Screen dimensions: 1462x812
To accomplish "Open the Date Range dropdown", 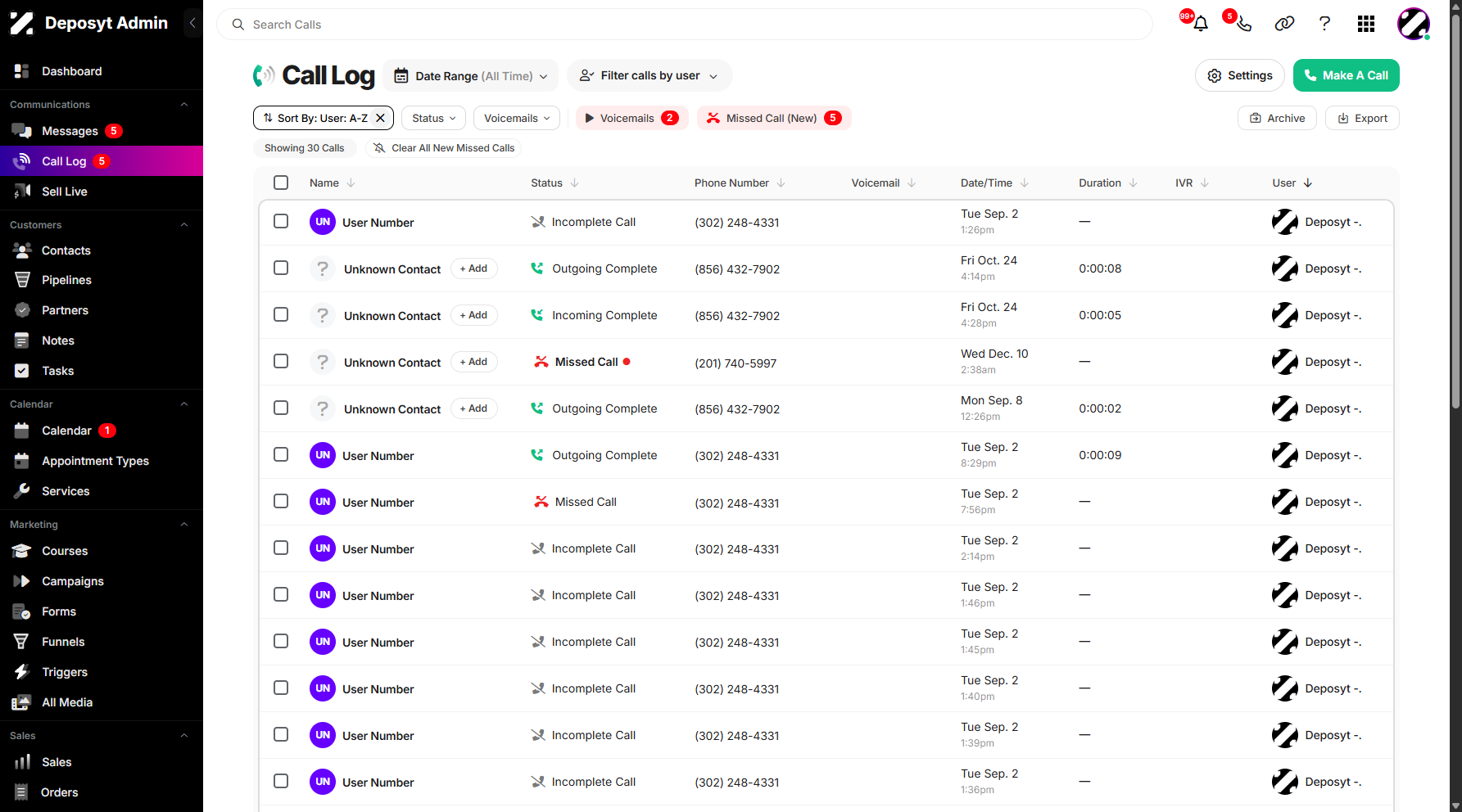I will 471,76.
